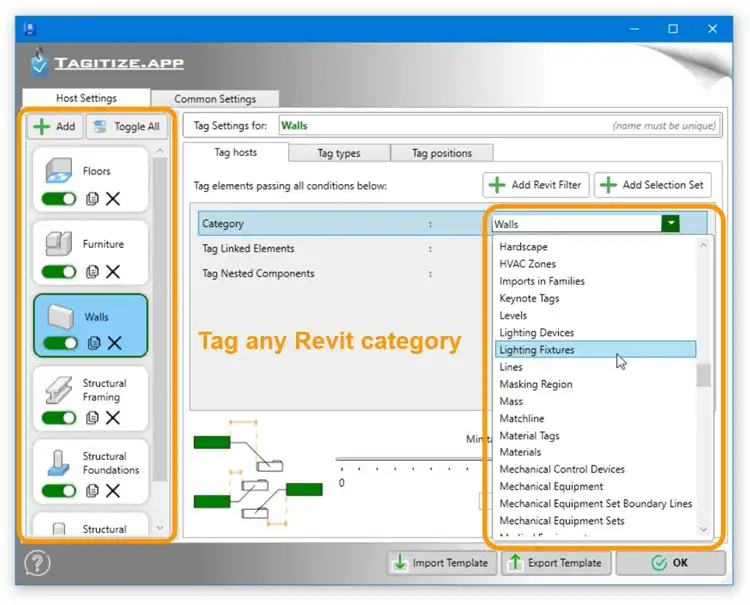
Task: Toggle off the Floors tagging switch
Action: (59, 199)
